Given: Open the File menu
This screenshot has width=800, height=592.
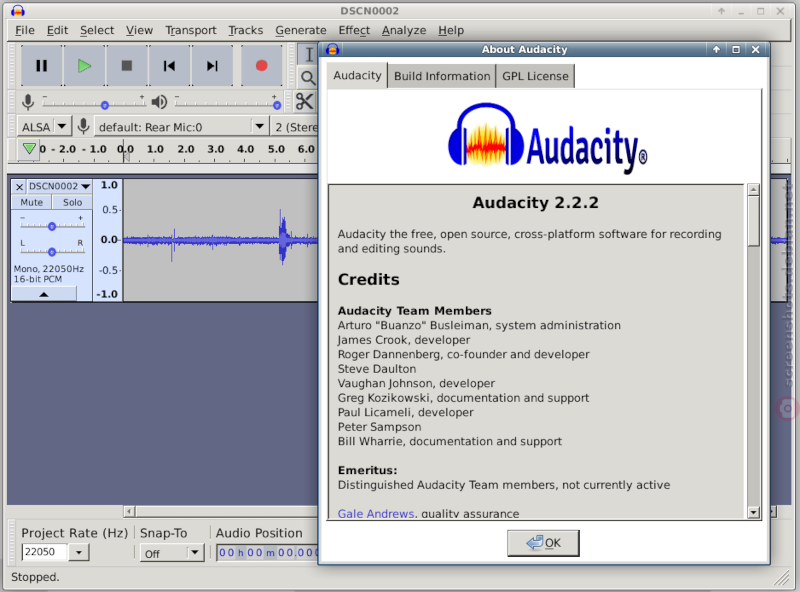Looking at the screenshot, I should coord(25,31).
